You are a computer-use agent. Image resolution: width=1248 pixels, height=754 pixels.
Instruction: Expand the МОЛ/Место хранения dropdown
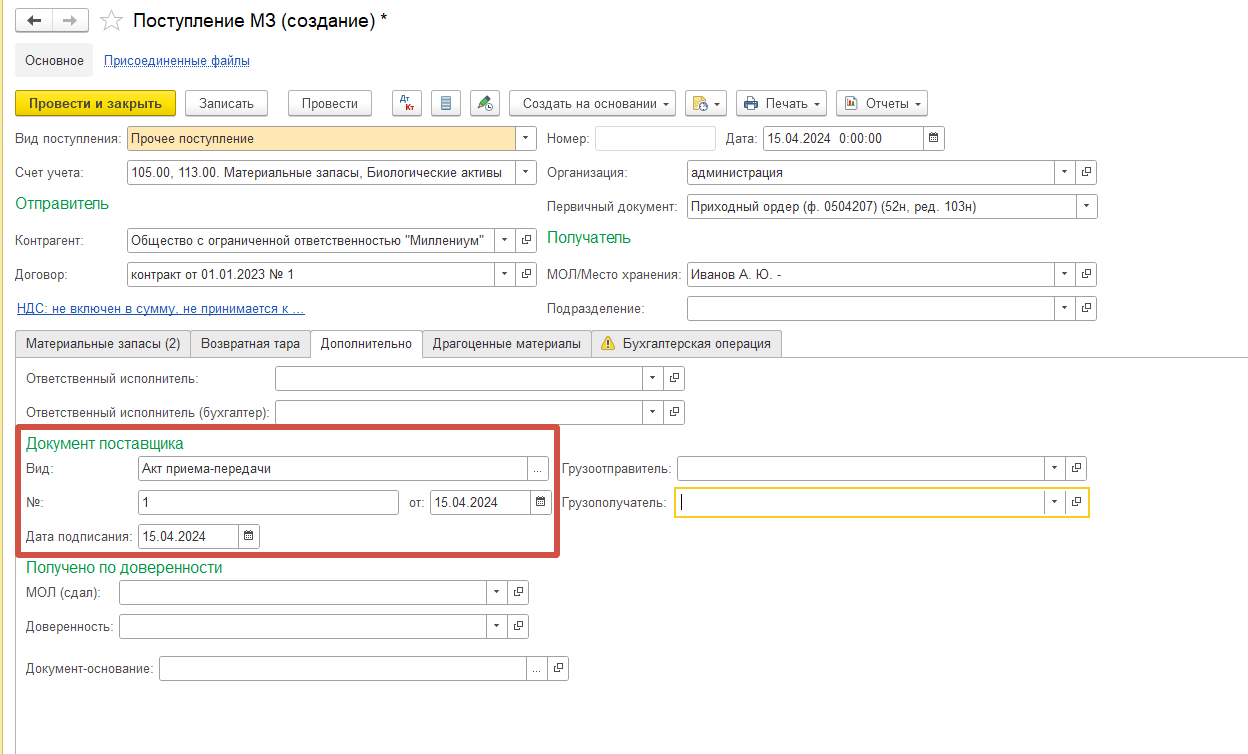click(1066, 274)
